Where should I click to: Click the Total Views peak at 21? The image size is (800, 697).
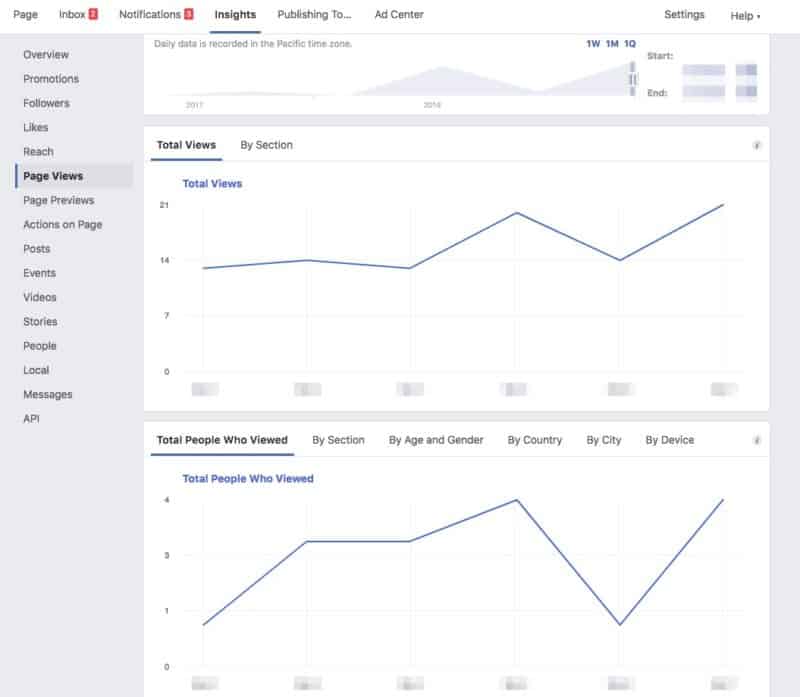(723, 205)
